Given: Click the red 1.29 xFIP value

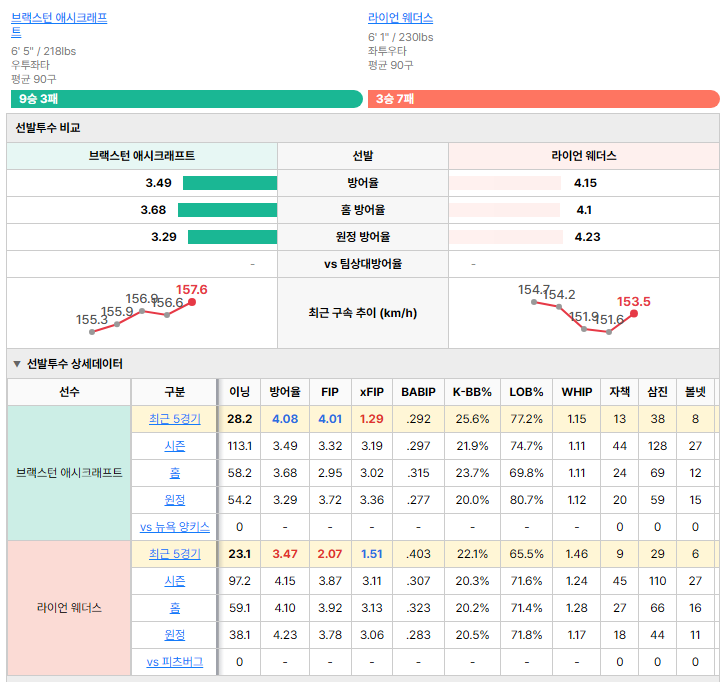Looking at the screenshot, I should (x=372, y=419).
